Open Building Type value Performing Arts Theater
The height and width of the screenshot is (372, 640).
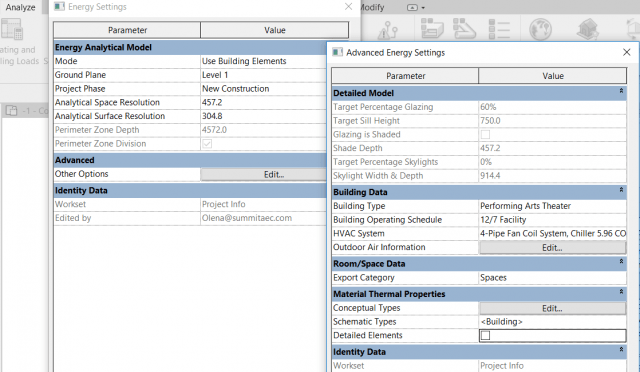pyautogui.click(x=552, y=206)
